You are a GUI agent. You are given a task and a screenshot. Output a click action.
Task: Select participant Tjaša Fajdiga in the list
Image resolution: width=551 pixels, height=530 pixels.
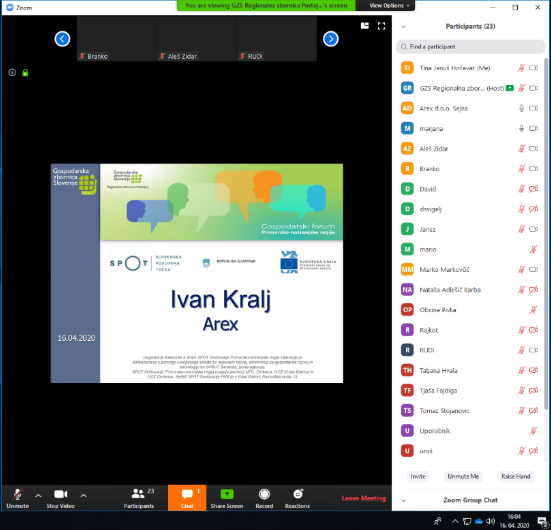pos(470,390)
